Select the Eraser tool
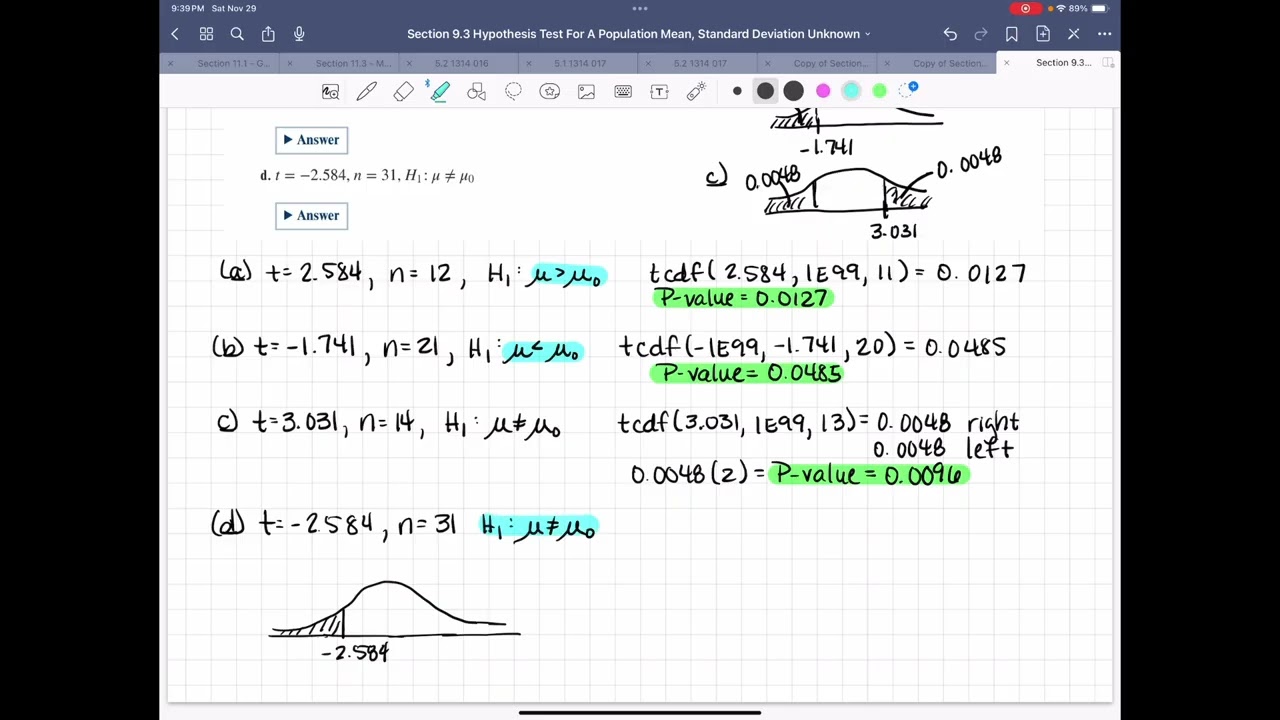This screenshot has width=1280, height=720. coord(403,92)
